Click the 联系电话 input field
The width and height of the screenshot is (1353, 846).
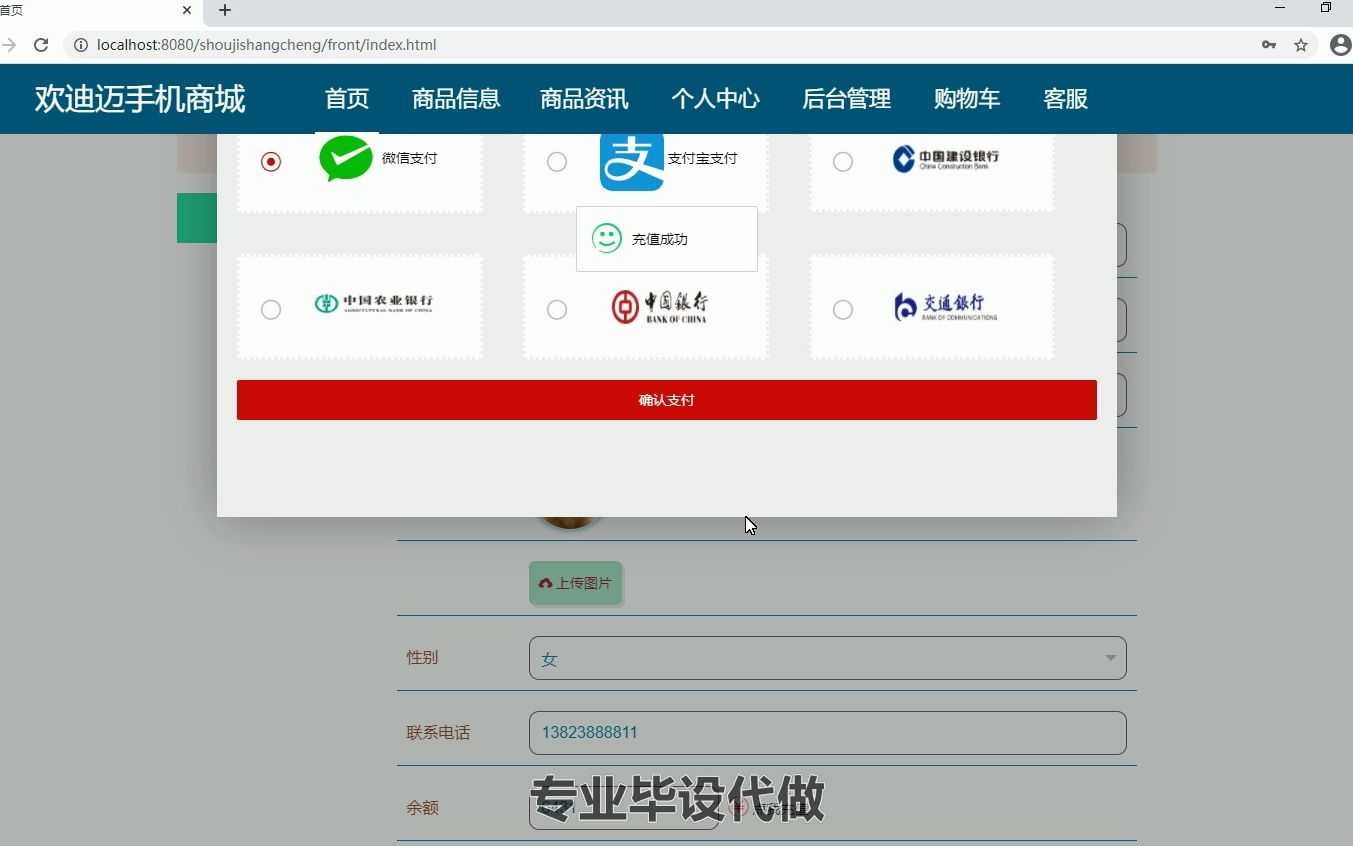coord(828,733)
